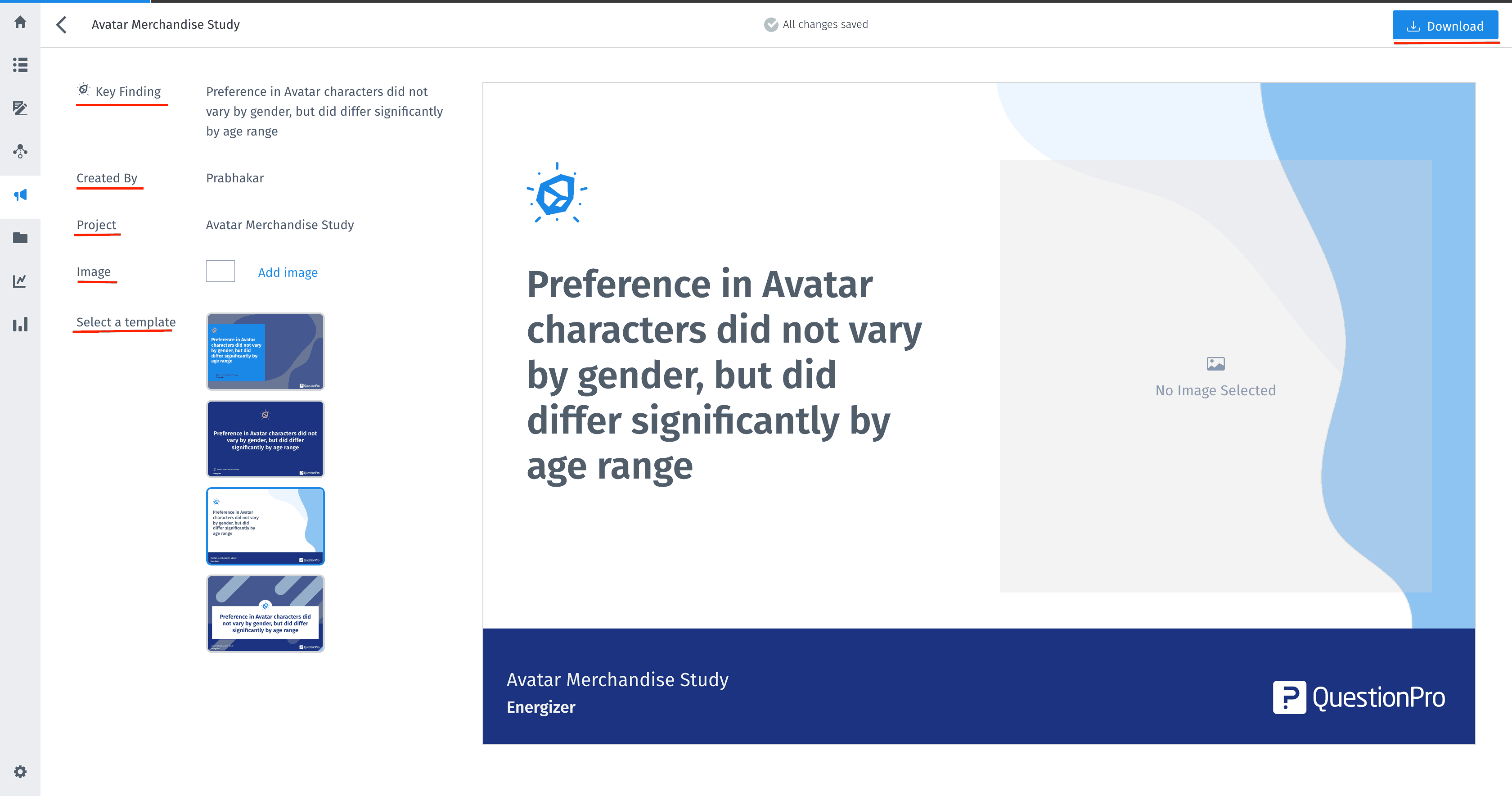Click the 'Add image' link

287,272
